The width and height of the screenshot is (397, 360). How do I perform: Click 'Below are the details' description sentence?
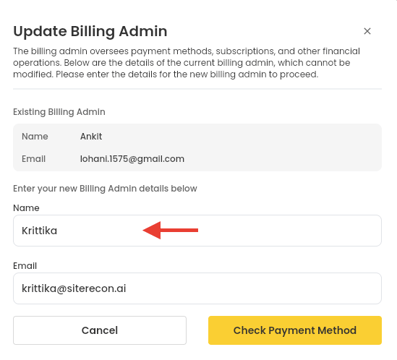[x=207, y=63]
